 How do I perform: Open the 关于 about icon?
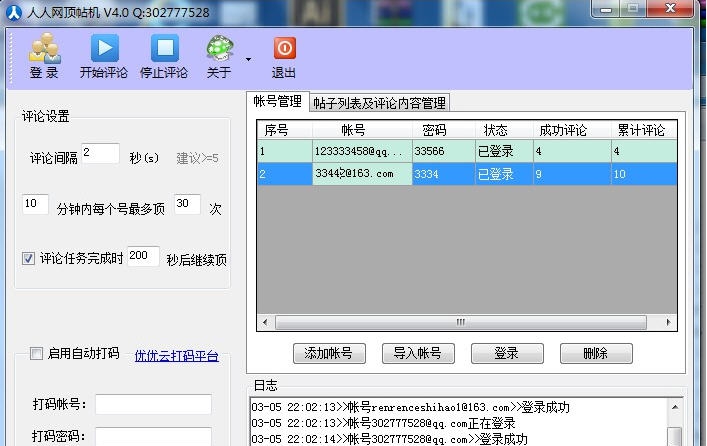tap(220, 56)
